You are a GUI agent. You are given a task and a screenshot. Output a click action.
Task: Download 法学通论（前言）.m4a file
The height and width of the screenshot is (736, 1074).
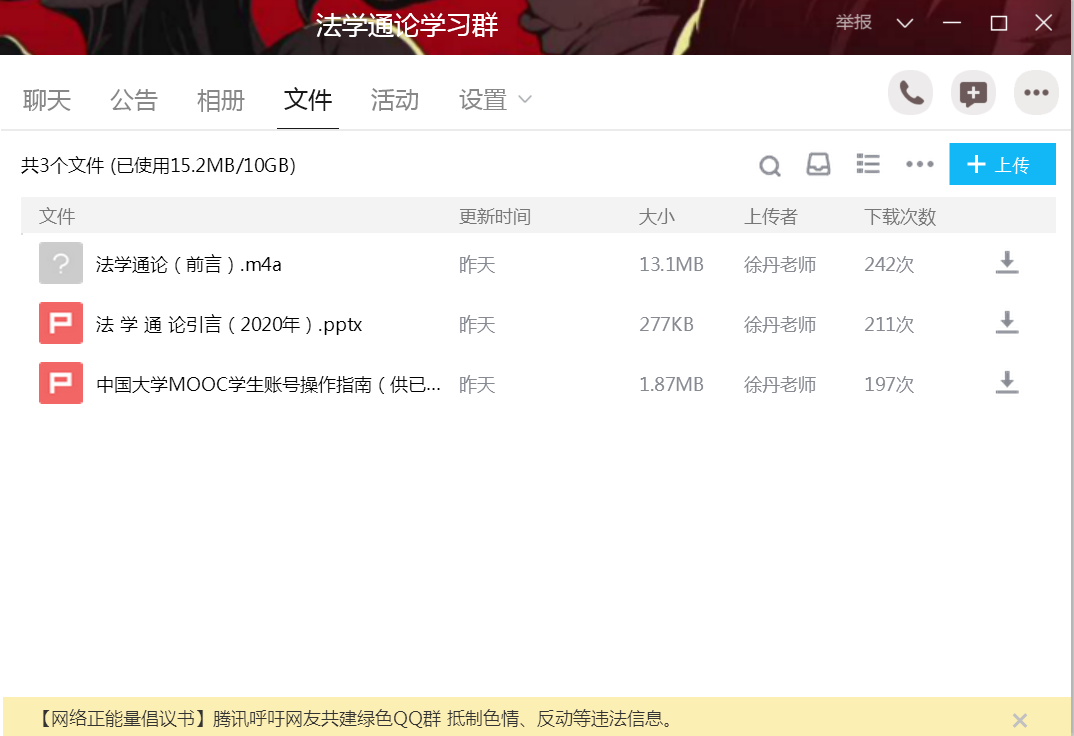tap(1007, 263)
